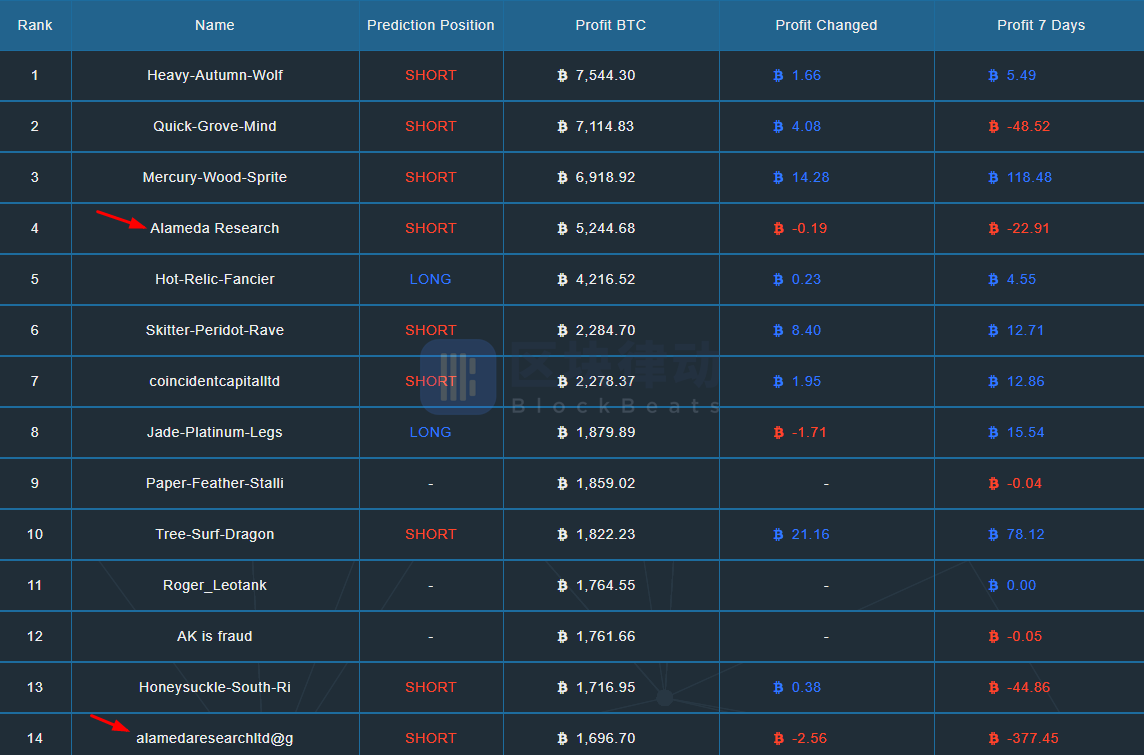Select trader name Honeysuckle-South-Ri
This screenshot has height=755, width=1144.
pos(214,688)
